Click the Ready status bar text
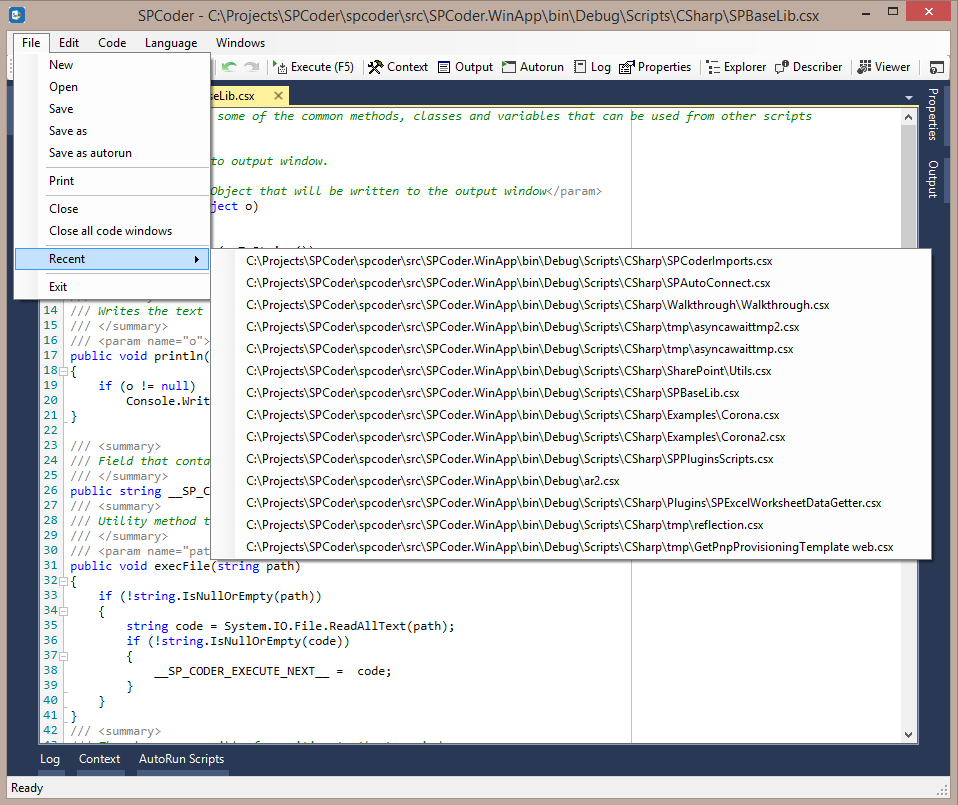This screenshot has width=958, height=805. pos(27,788)
